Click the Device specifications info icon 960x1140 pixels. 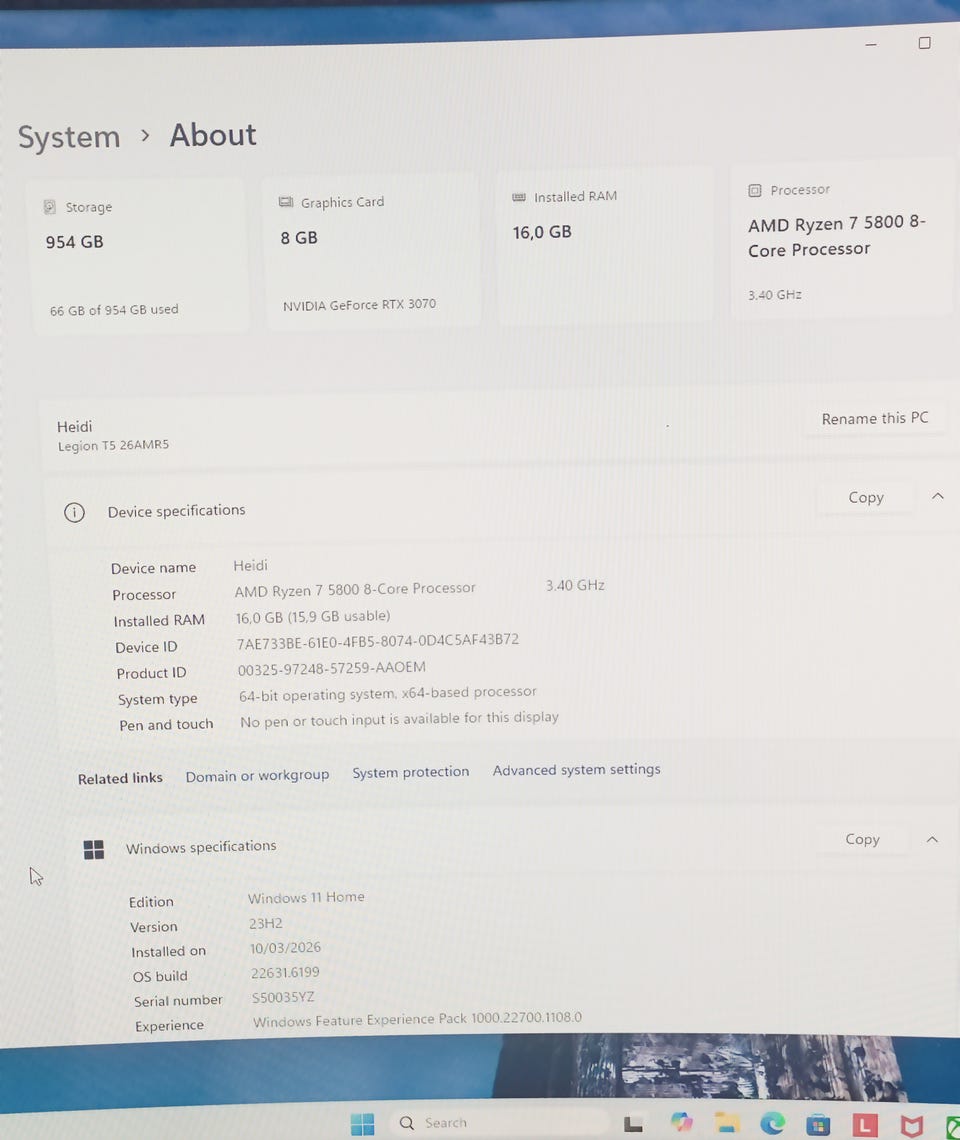point(74,513)
